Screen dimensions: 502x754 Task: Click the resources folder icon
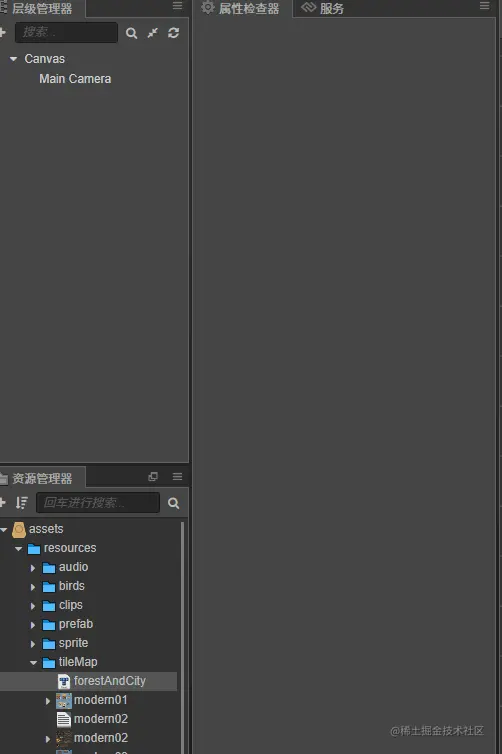[x=34, y=549]
